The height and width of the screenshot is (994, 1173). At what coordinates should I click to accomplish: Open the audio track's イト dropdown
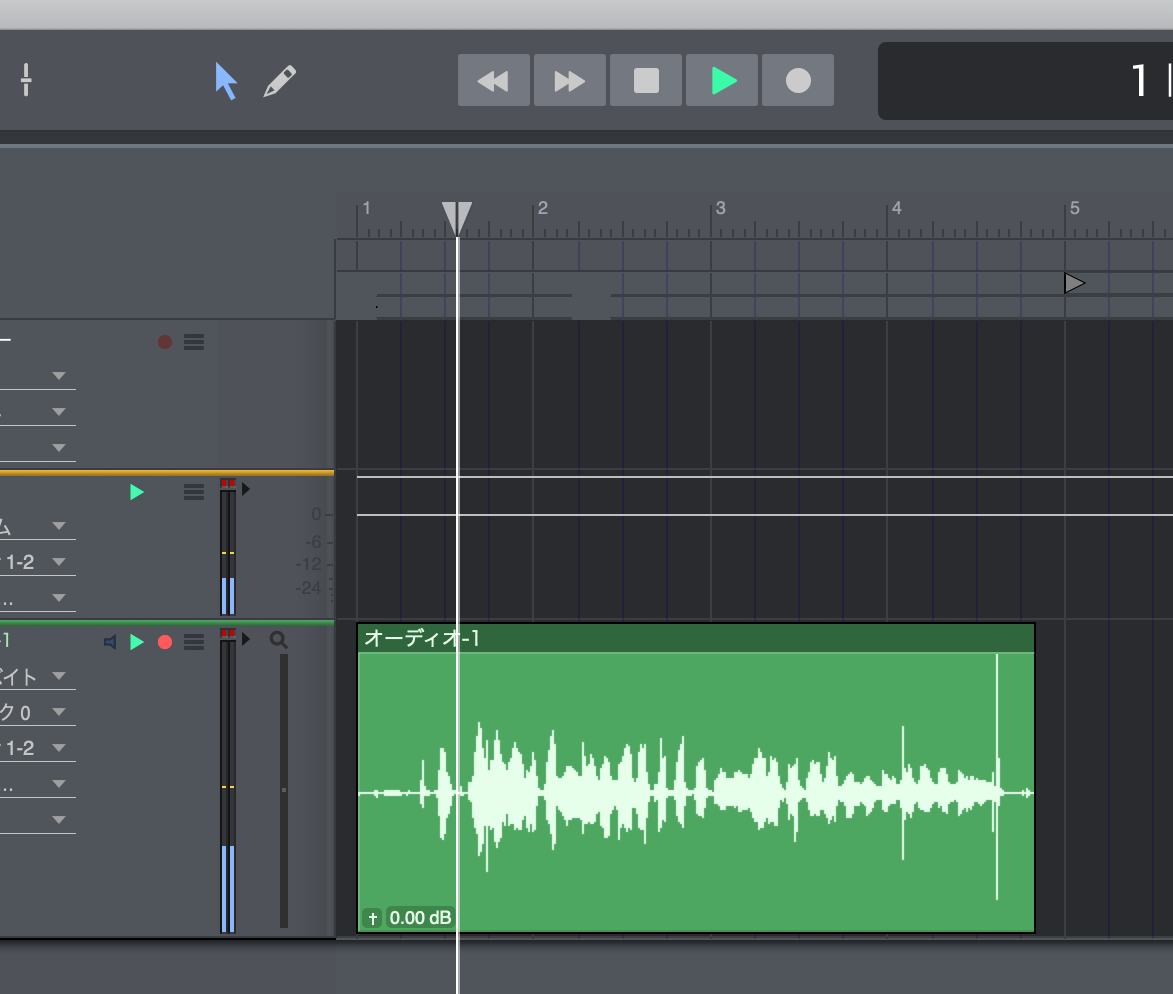coord(59,675)
